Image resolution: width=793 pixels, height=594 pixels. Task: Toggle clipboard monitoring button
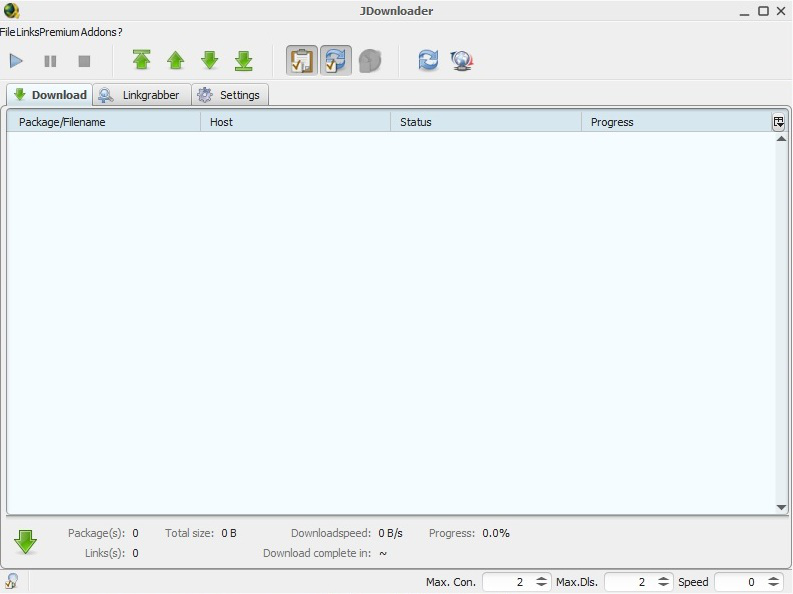[x=302, y=61]
